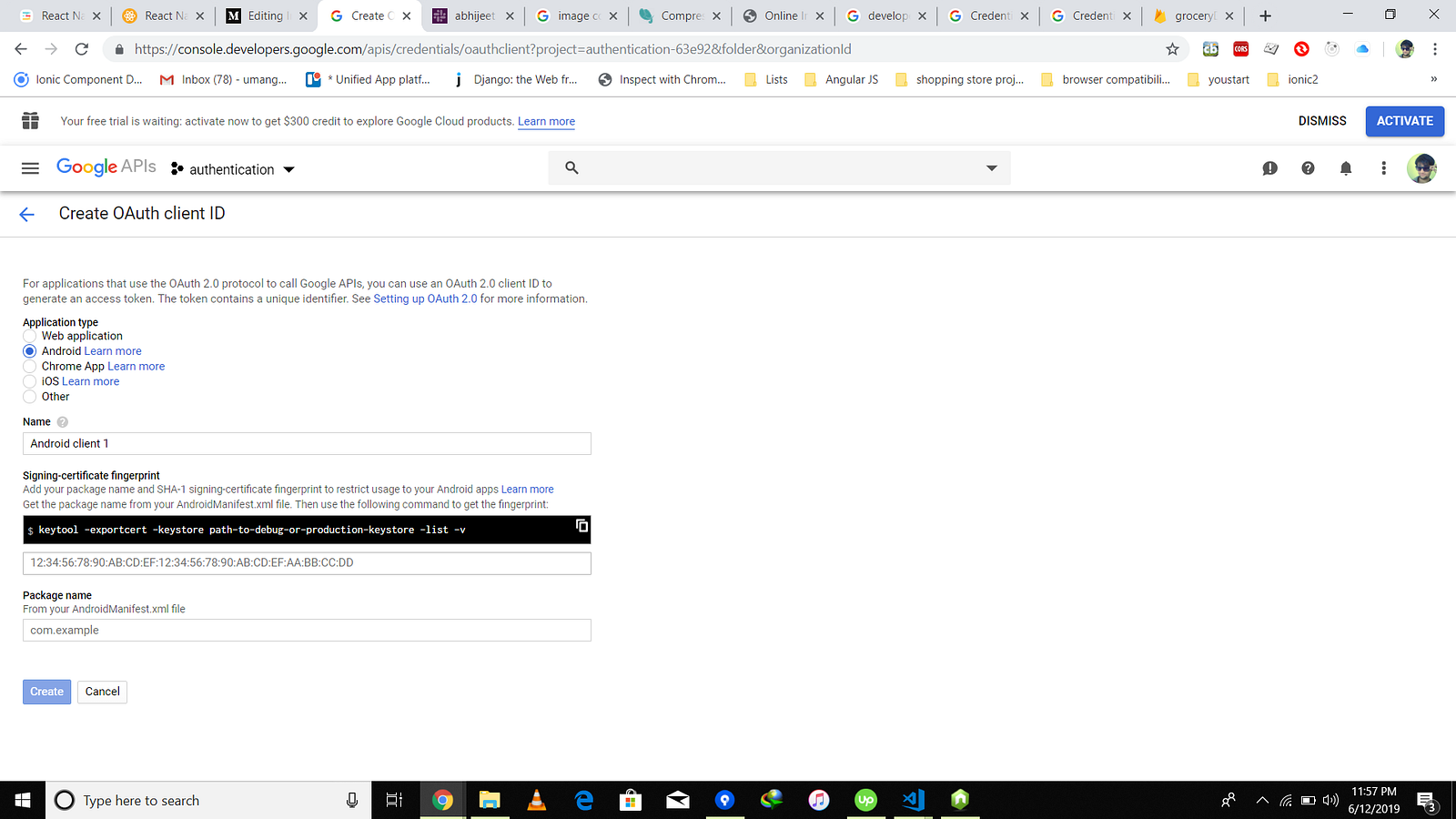This screenshot has width=1456, height=819.
Task: Open the Windows Action Center notifications
Action: (1427, 800)
